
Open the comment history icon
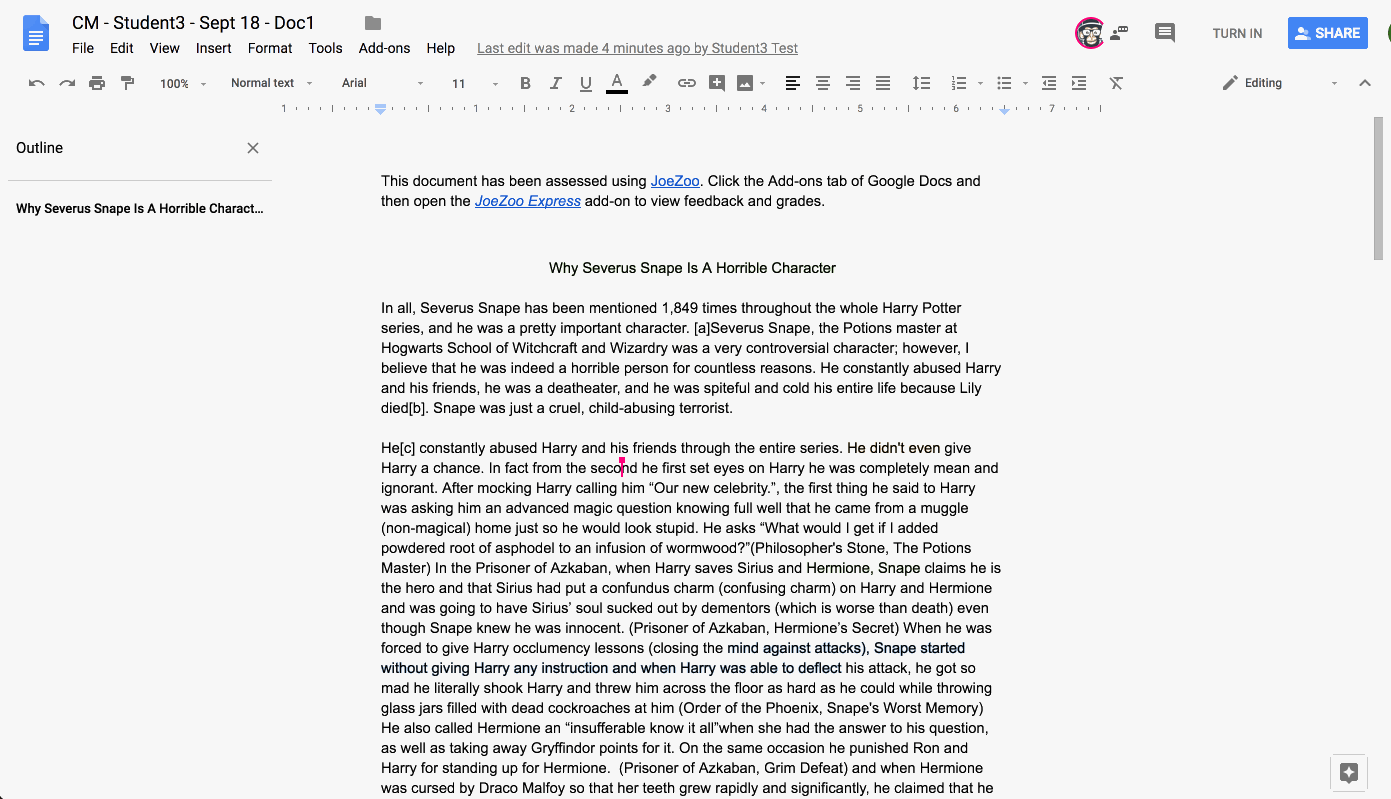click(1165, 33)
